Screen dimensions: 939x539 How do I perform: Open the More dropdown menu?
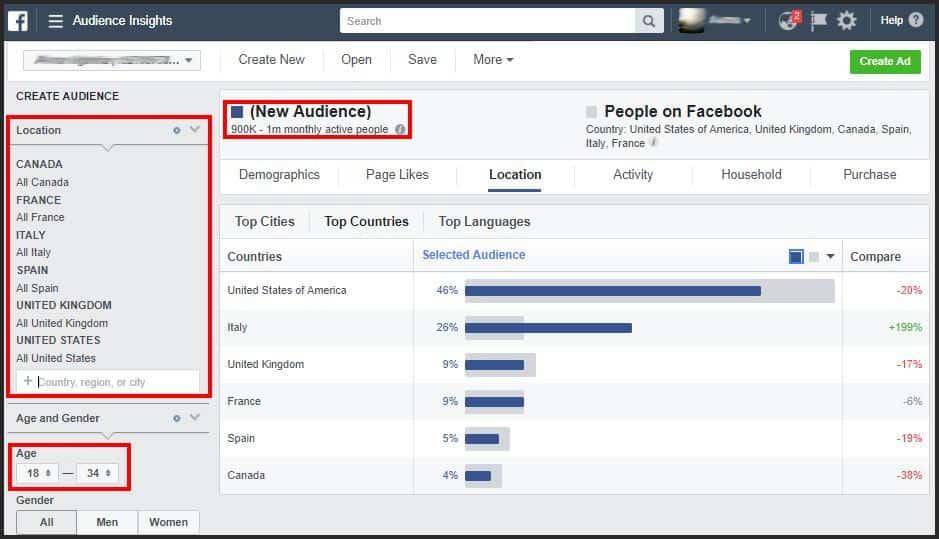pyautogui.click(x=493, y=59)
